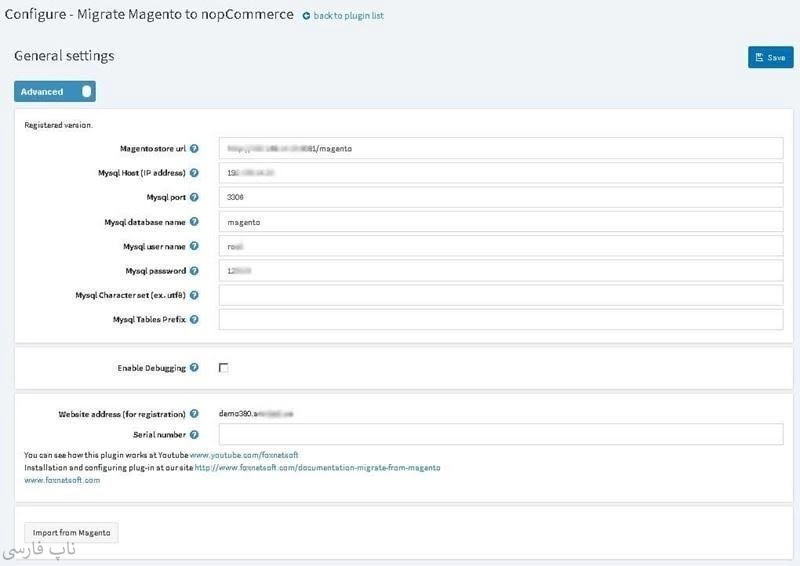Click help icon next to Serial number

point(194,435)
